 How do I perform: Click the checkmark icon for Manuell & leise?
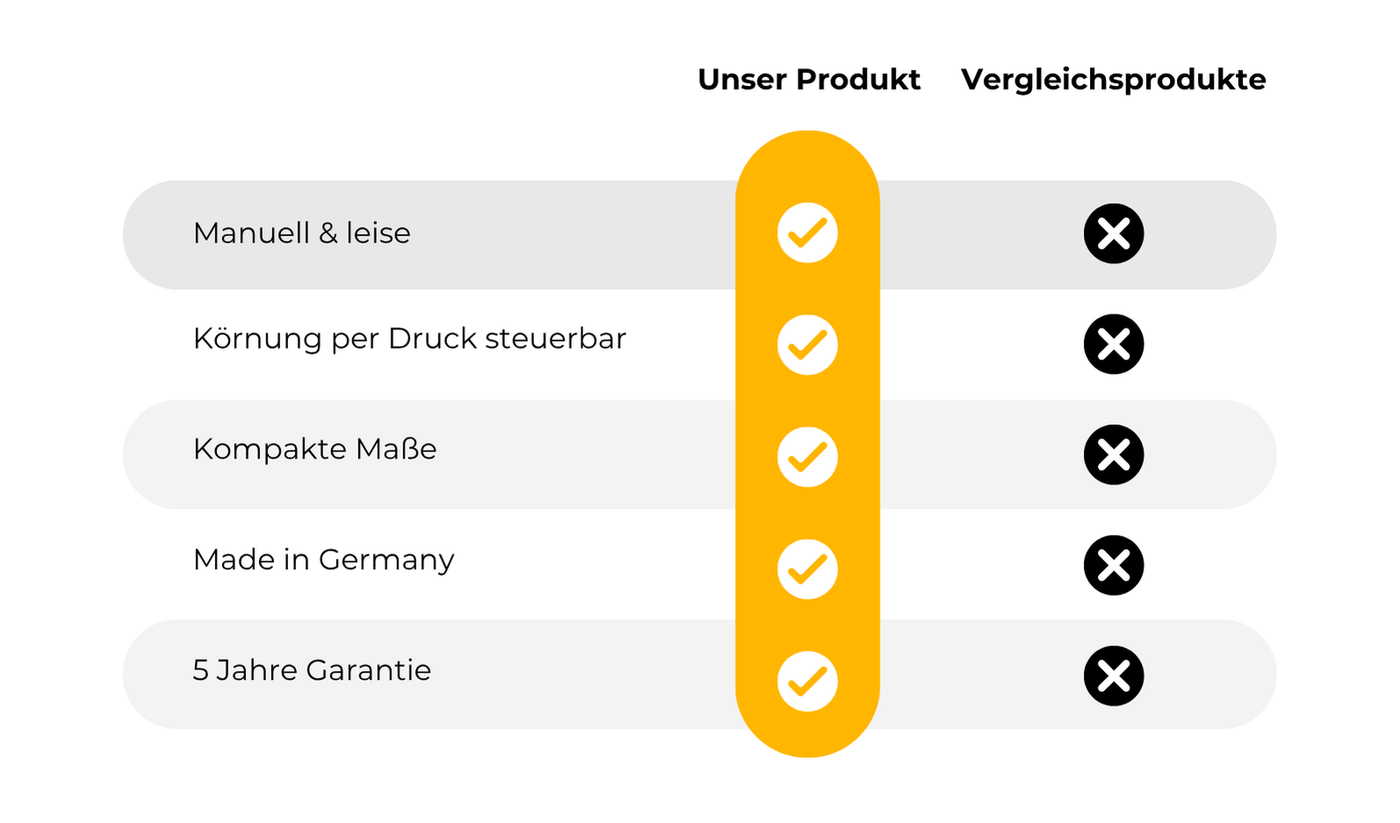click(807, 233)
